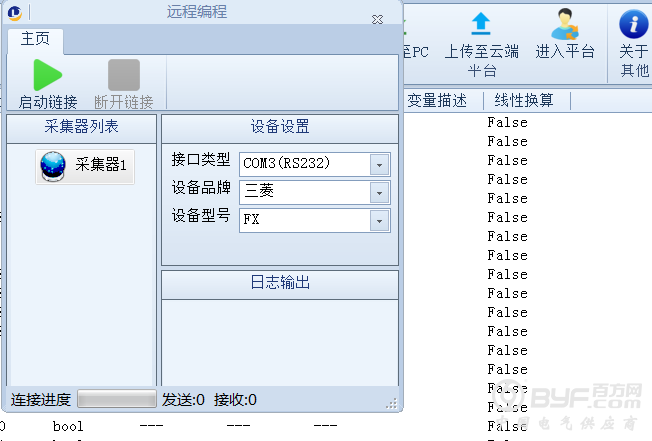Image resolution: width=652 pixels, height=441 pixels.
Task: Click arrow of interface type combo box
Action: (x=379, y=165)
